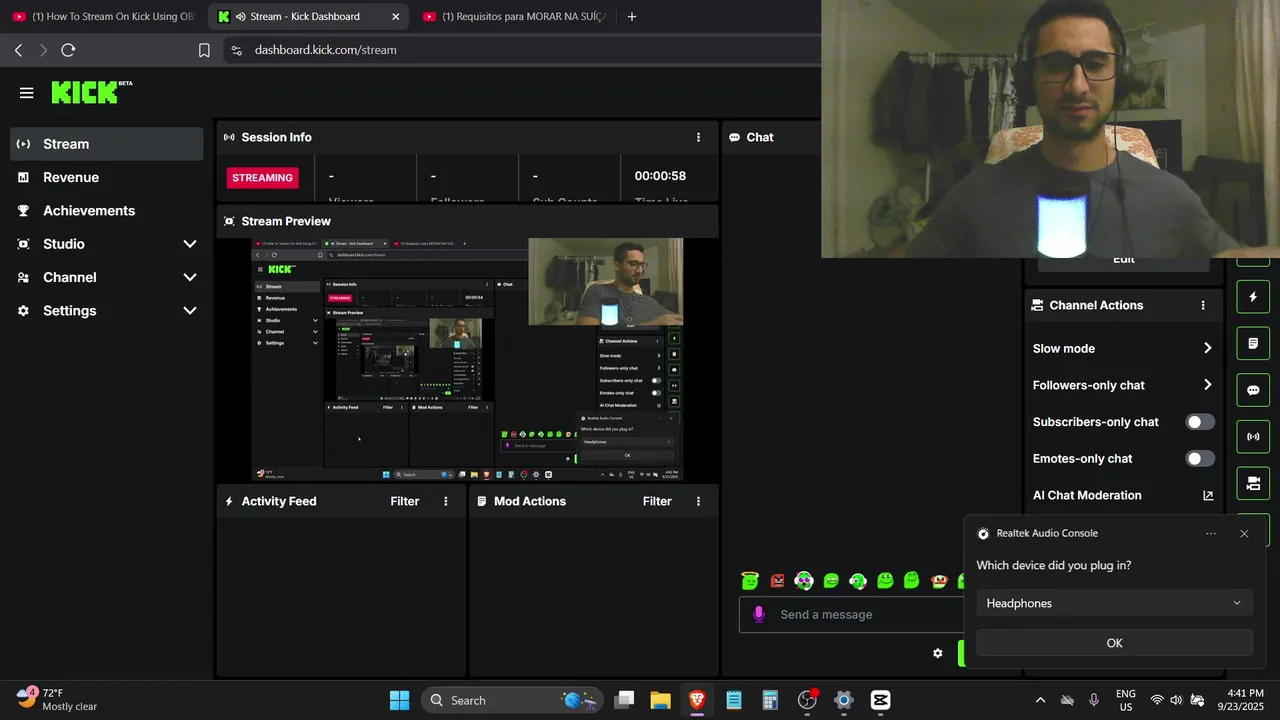Open chat settings gear icon

pyautogui.click(x=938, y=653)
